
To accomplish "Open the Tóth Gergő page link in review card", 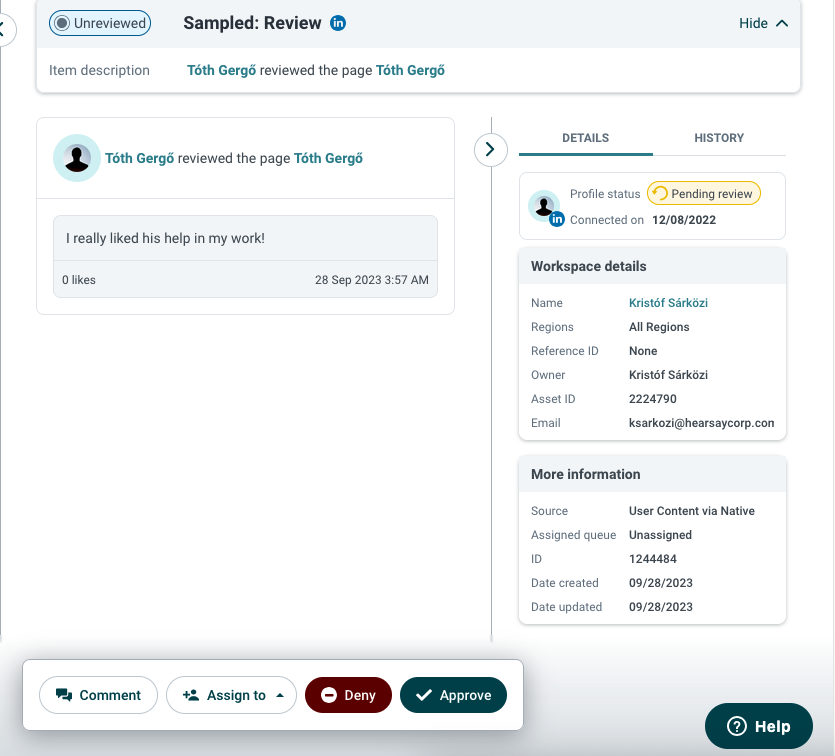I will pyautogui.click(x=328, y=158).
